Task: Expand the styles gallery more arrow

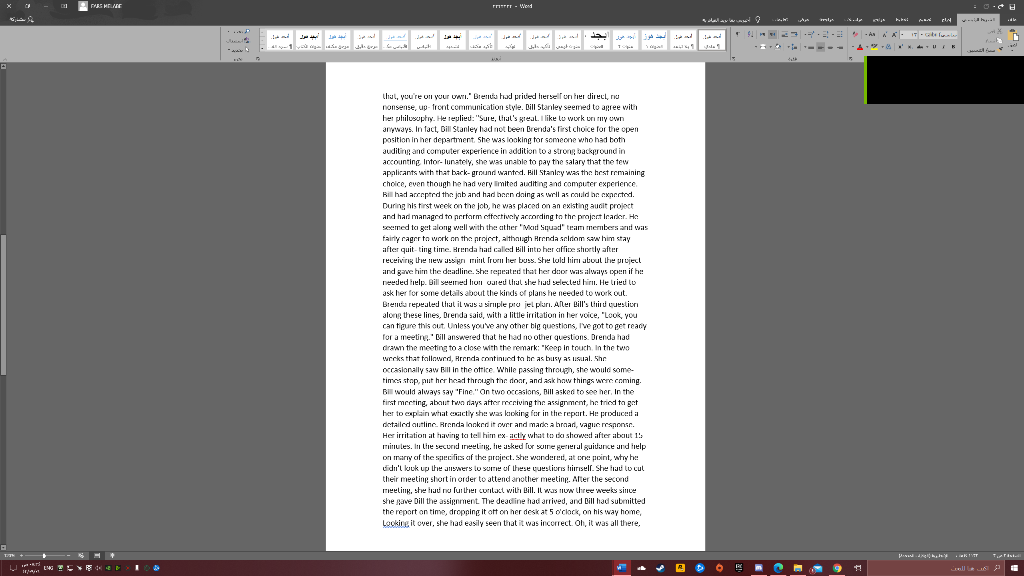Action: coord(263,49)
